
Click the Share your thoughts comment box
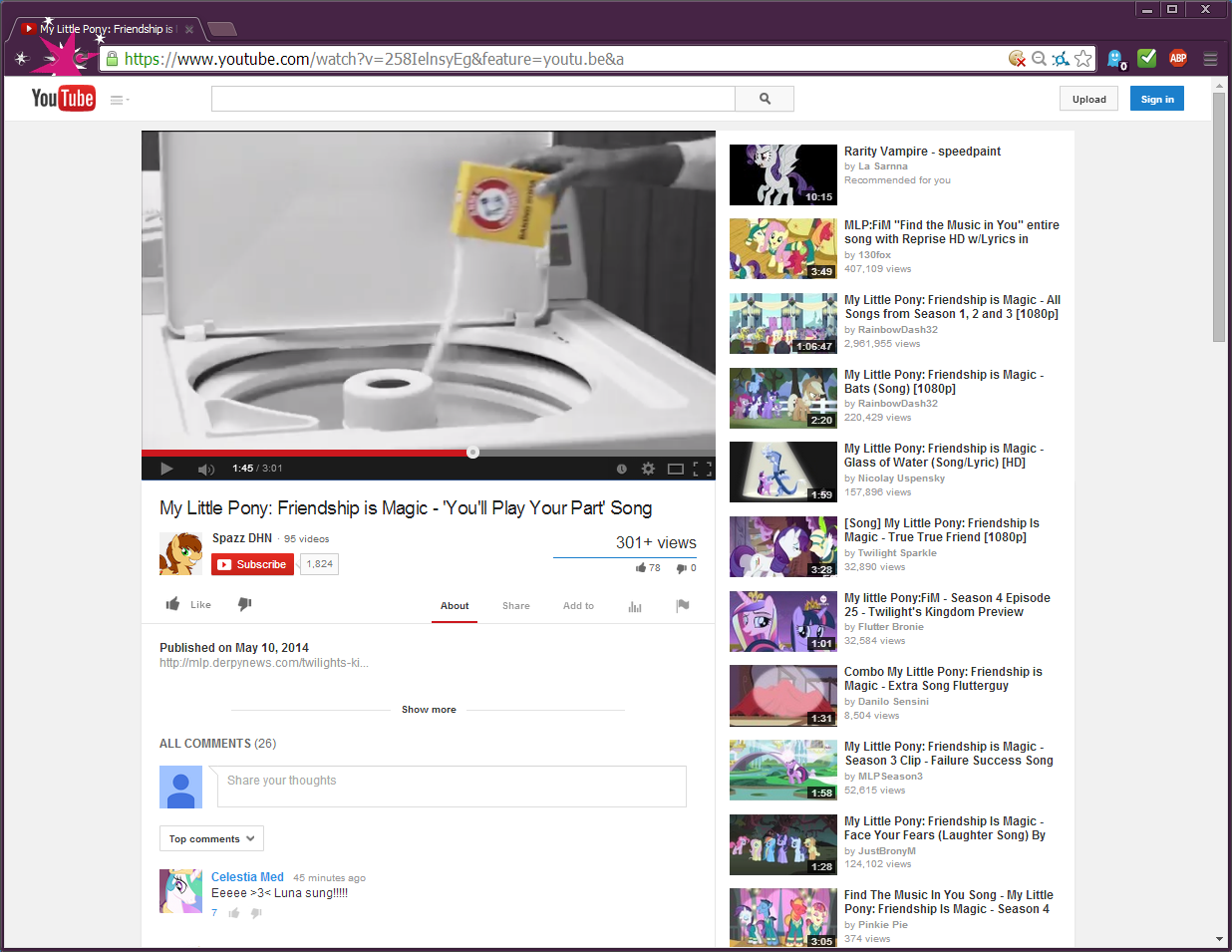(x=452, y=787)
